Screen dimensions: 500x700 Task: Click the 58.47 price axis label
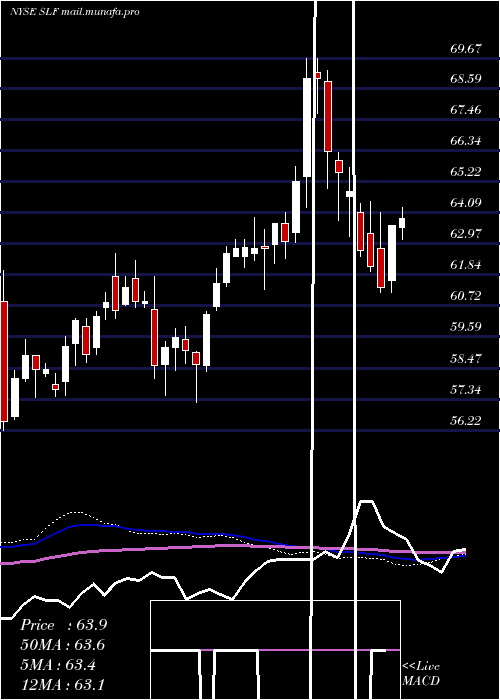coord(466,359)
